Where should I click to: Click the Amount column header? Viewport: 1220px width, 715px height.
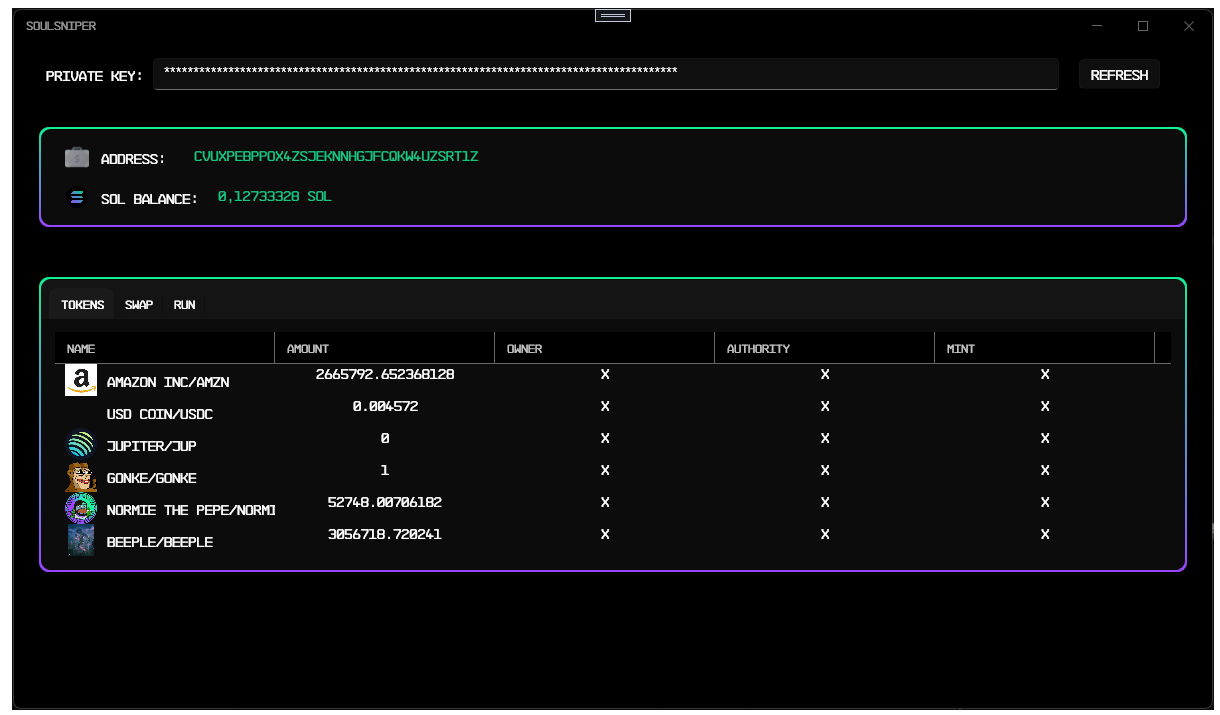click(x=307, y=348)
